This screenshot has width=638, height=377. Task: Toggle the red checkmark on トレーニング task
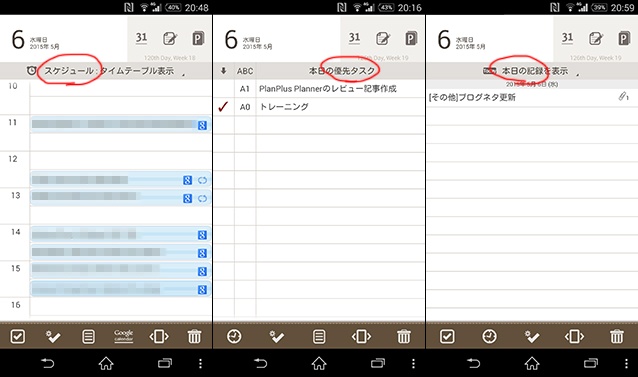point(223,107)
